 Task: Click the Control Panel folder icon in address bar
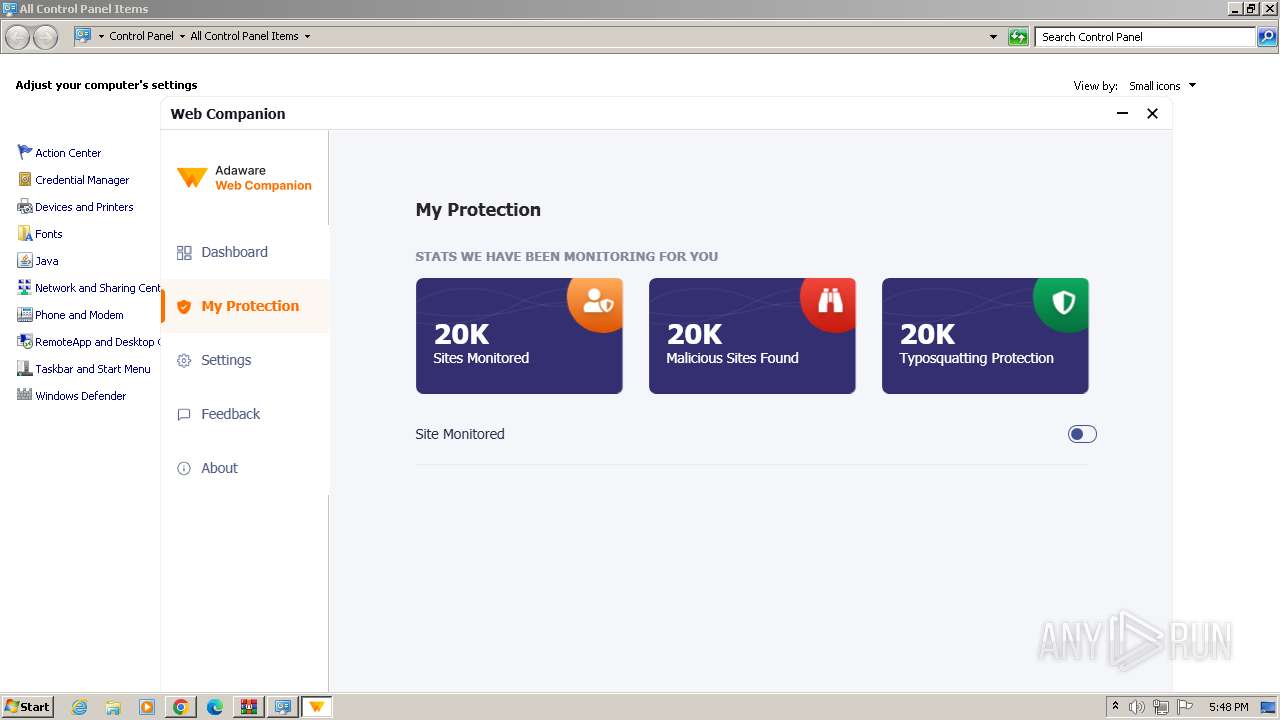pyautogui.click(x=83, y=36)
